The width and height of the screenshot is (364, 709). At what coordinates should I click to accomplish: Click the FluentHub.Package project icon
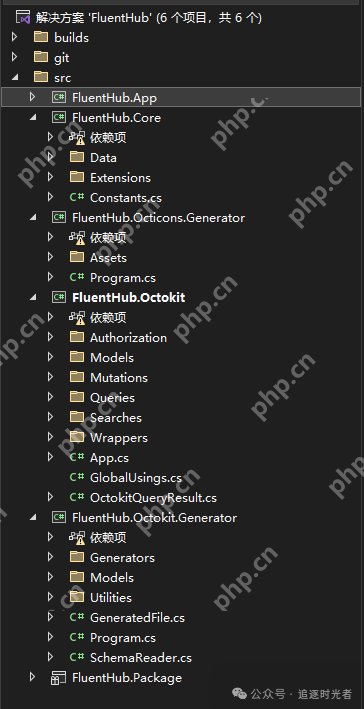[59, 677]
